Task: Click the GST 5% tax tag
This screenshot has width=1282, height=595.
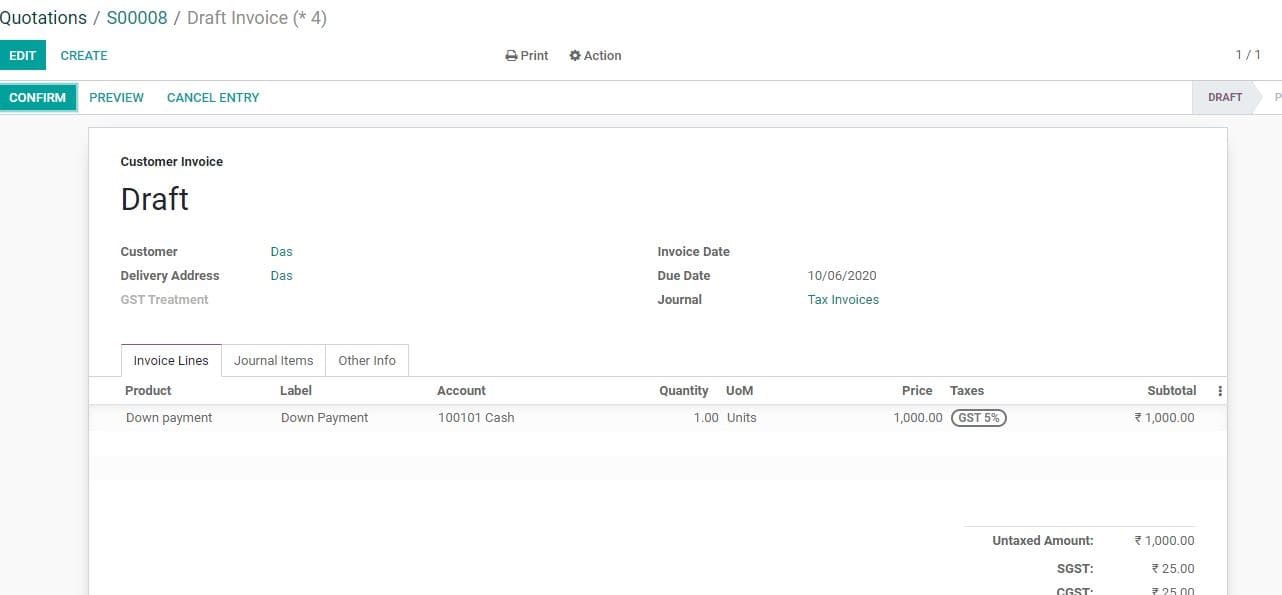Action: click(978, 417)
